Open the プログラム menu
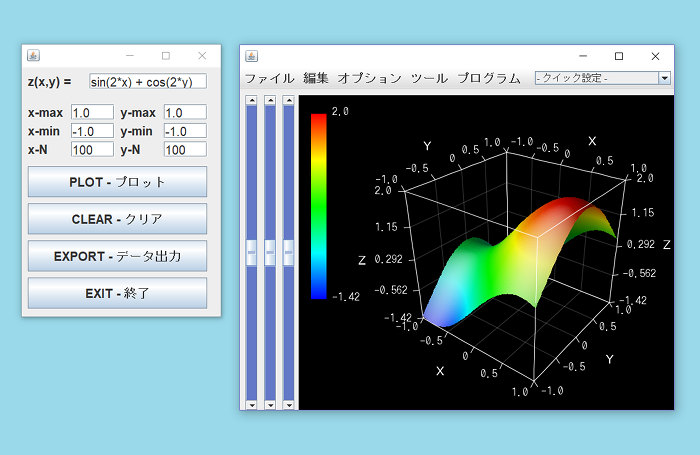700x455 pixels. [x=489, y=78]
